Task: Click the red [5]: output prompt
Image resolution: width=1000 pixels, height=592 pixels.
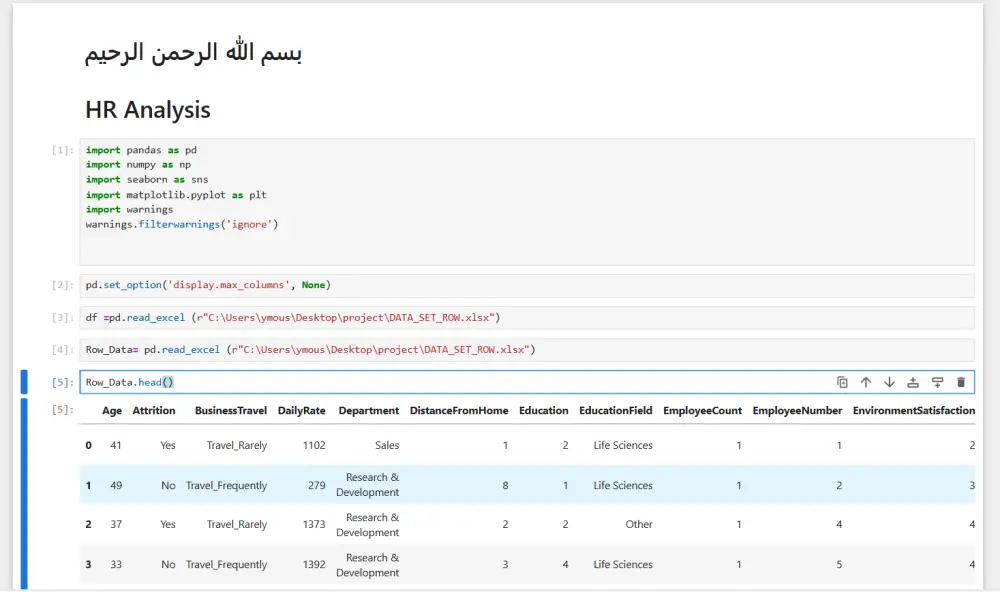Action: coord(62,410)
